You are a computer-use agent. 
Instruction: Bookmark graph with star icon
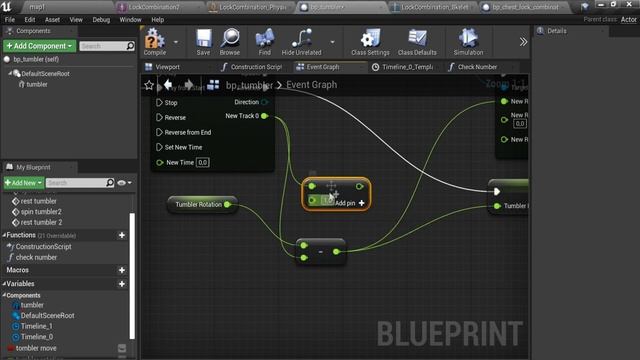pyautogui.click(x=149, y=85)
